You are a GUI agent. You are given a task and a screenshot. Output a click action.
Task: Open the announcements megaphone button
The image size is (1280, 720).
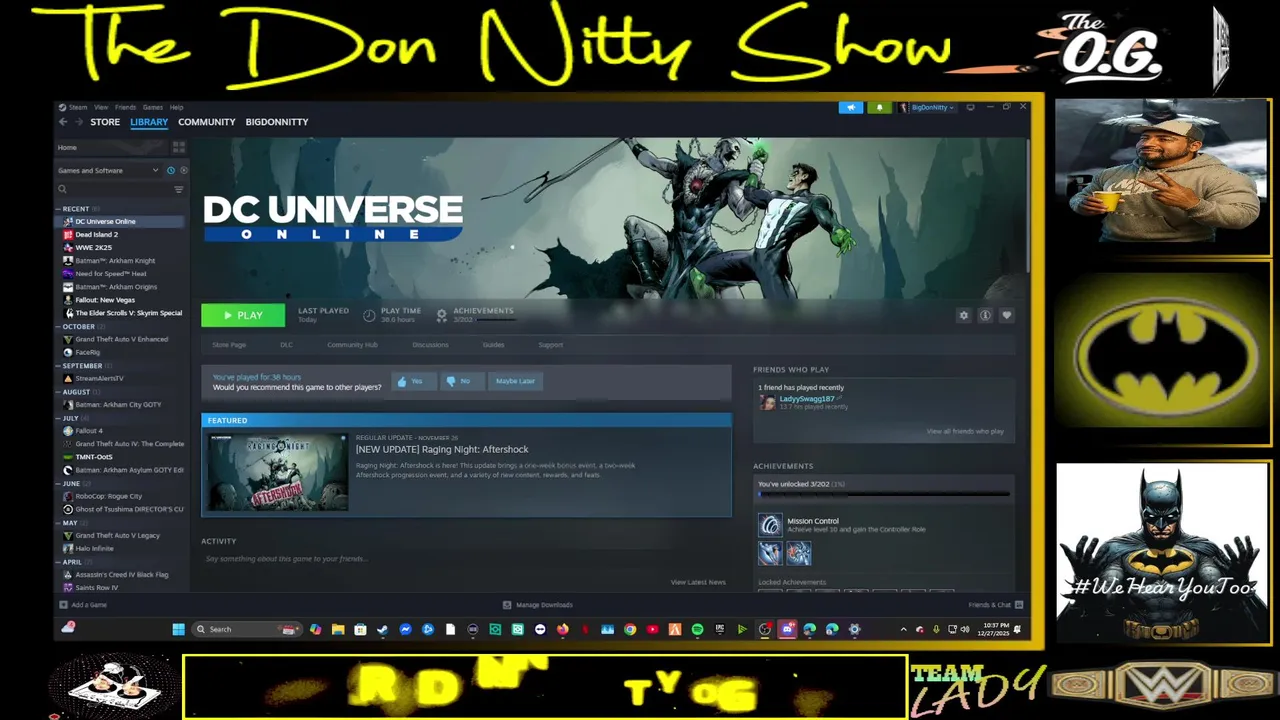[x=851, y=107]
